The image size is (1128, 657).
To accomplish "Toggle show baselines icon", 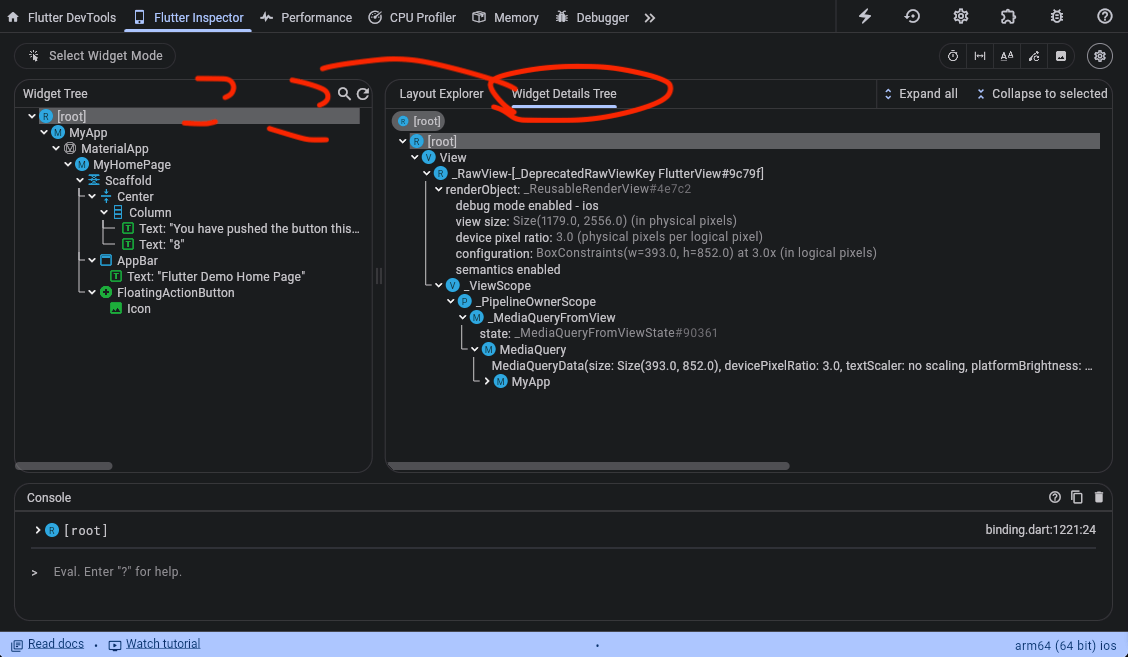I will (1006, 56).
